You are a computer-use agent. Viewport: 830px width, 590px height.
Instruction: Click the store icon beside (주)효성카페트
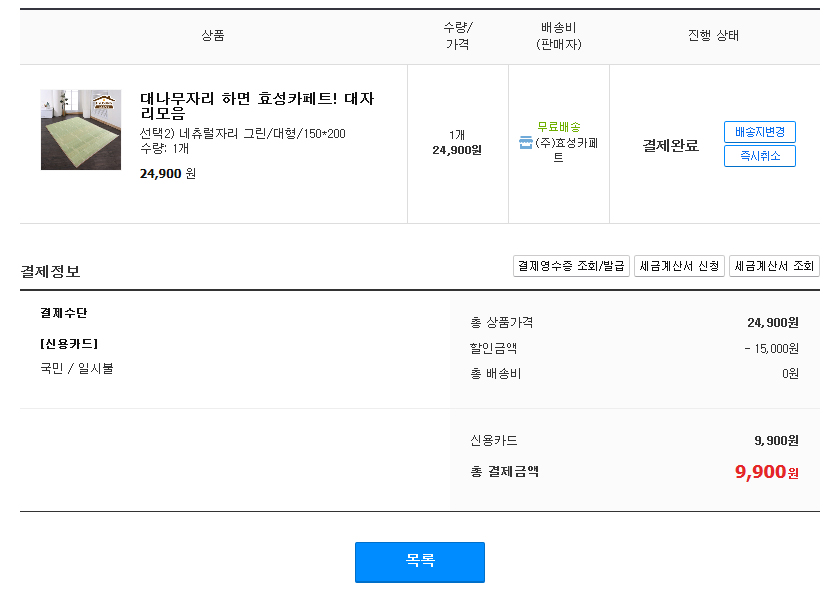(526, 143)
